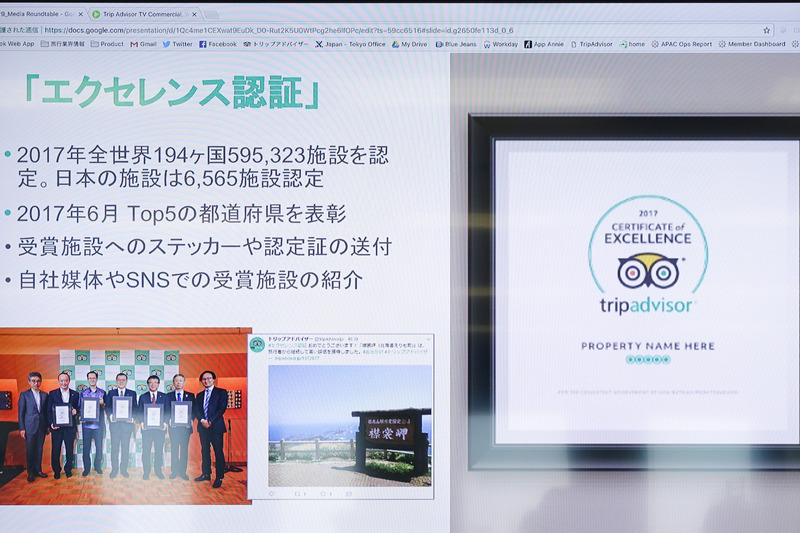Open the home bookmark
The width and height of the screenshot is (800, 533).
632,44
